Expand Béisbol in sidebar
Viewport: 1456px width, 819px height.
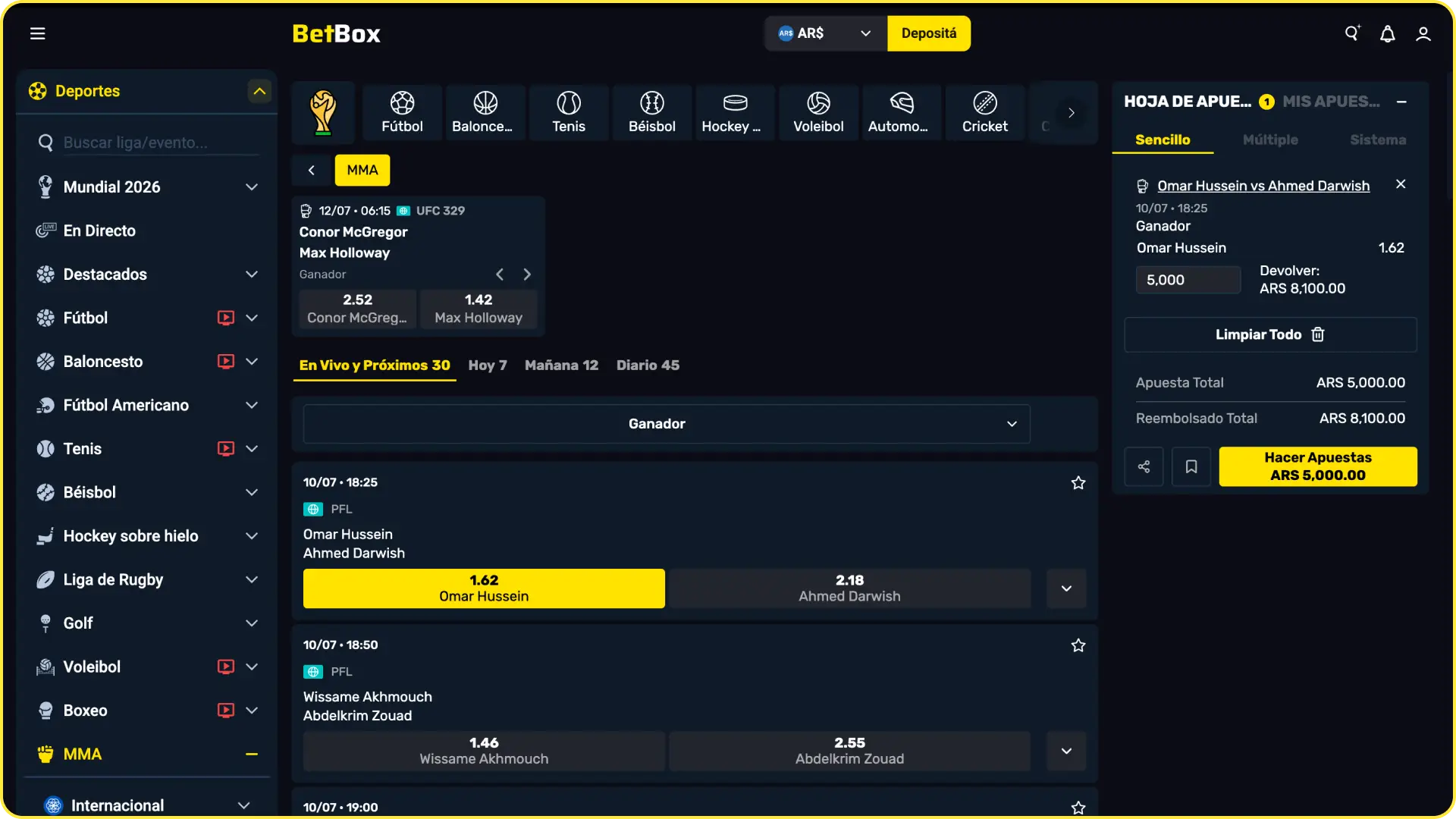252,492
